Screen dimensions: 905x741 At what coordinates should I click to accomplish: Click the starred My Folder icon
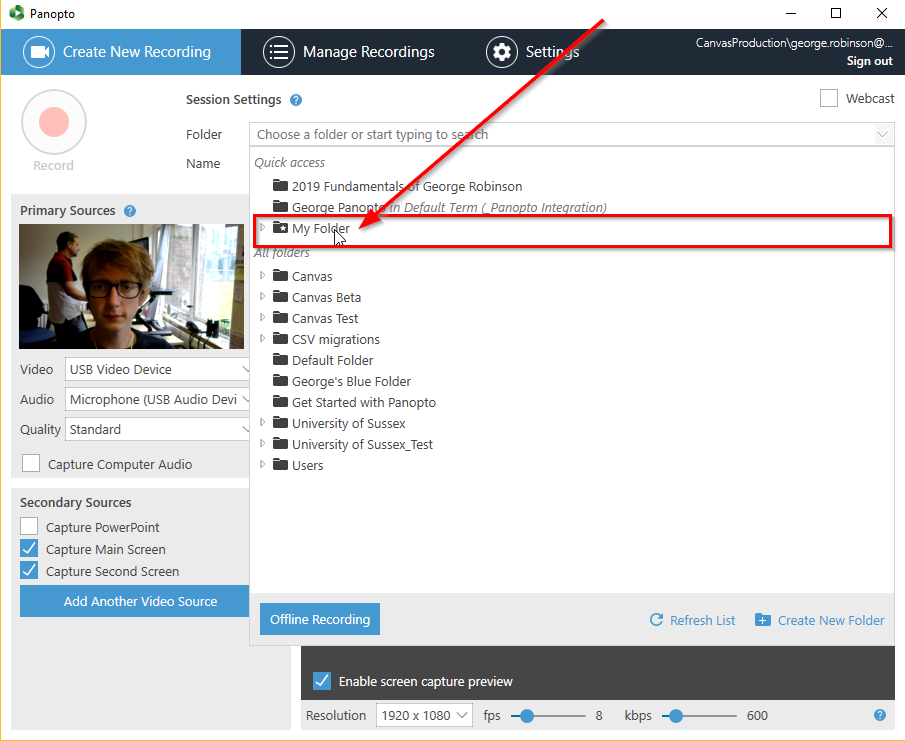tap(281, 227)
